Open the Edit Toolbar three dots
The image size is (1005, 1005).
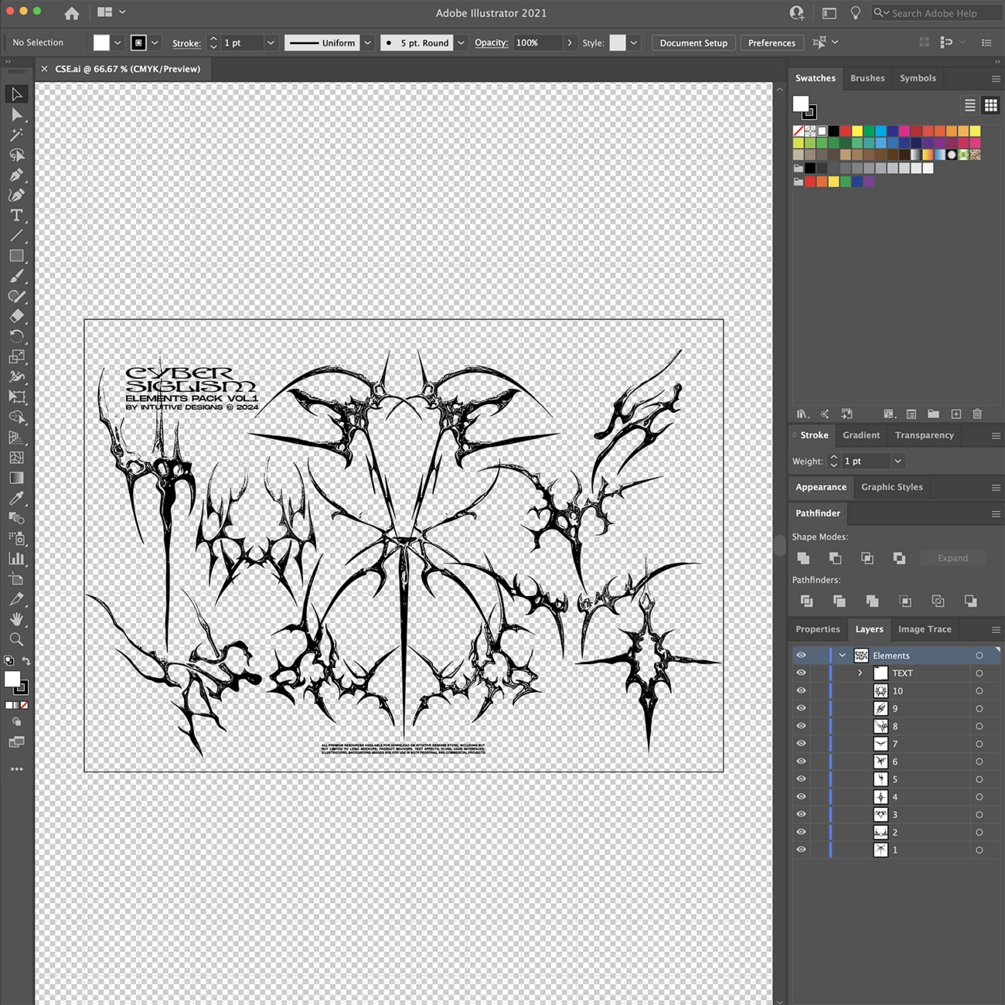[17, 768]
